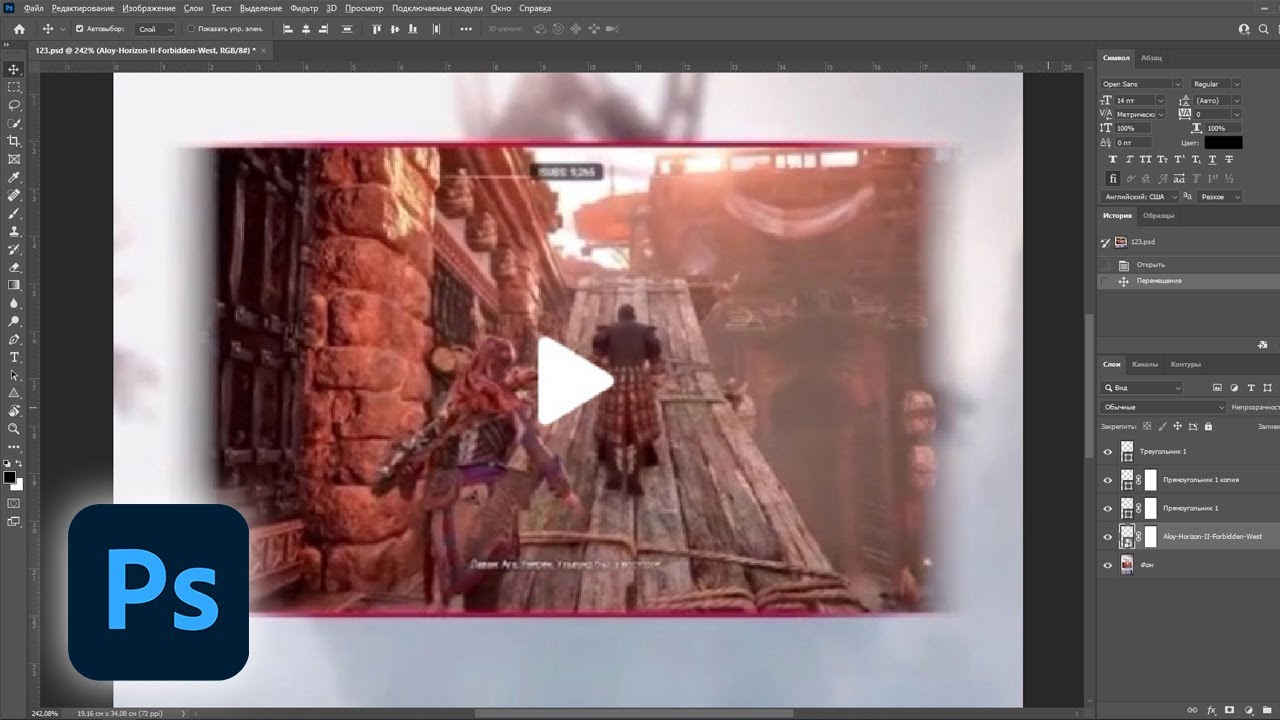Select the Clone Stamp tool
The height and width of the screenshot is (720, 1280).
pos(14,231)
